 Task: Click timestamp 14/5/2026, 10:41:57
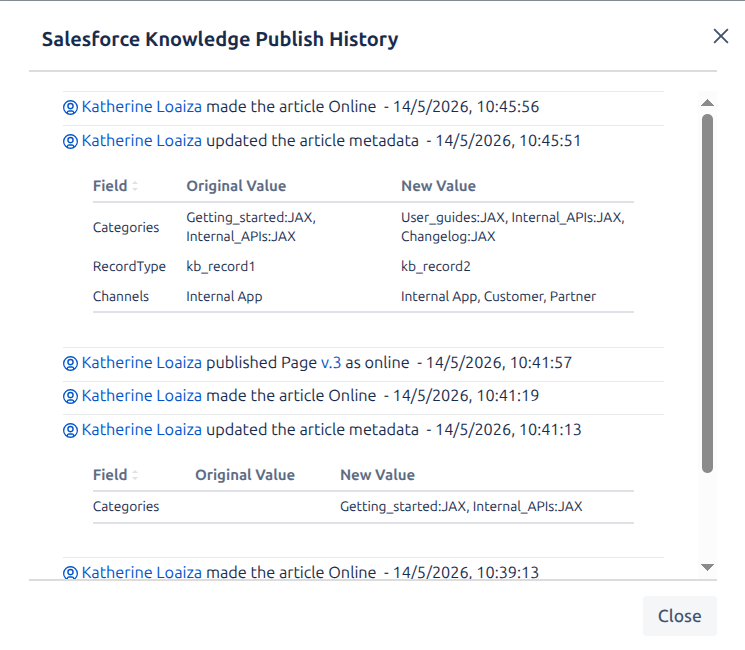499,363
